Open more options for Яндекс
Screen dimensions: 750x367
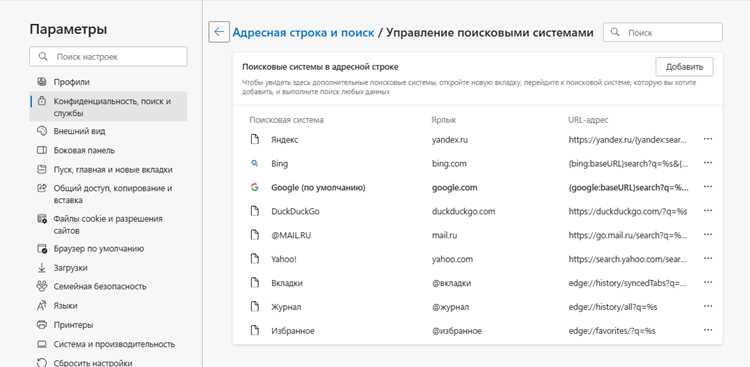point(708,139)
